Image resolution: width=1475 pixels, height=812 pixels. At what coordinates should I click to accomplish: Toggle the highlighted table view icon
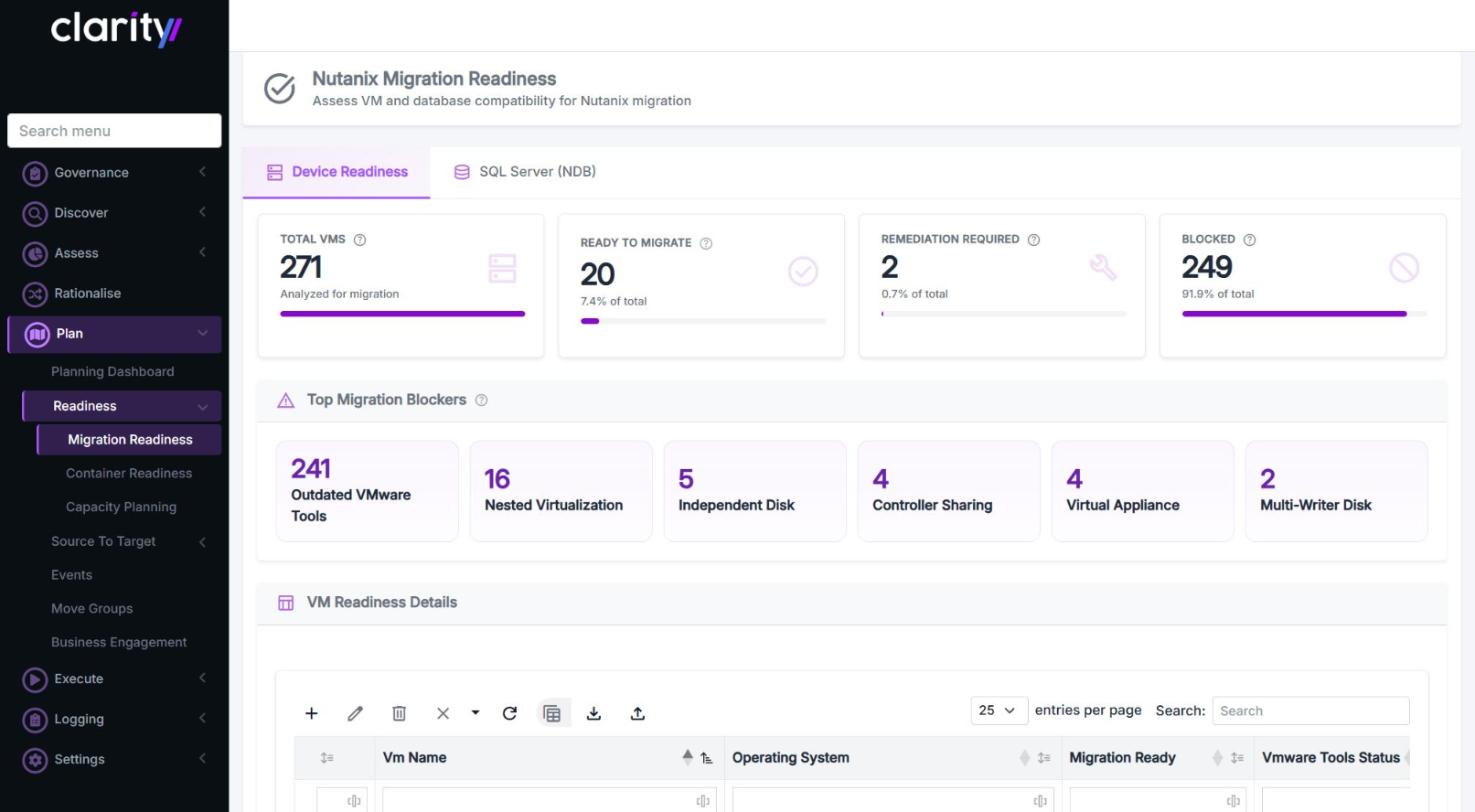pos(552,713)
